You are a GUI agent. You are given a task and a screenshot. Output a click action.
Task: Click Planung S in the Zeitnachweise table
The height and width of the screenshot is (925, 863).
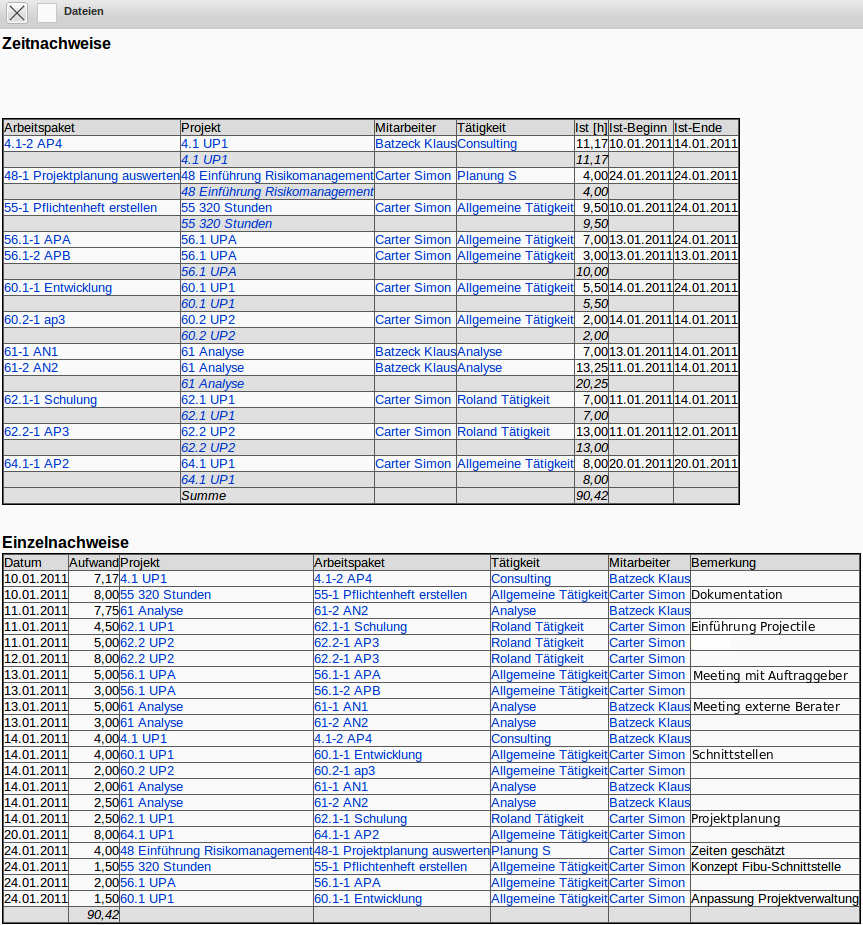pyautogui.click(x=486, y=176)
